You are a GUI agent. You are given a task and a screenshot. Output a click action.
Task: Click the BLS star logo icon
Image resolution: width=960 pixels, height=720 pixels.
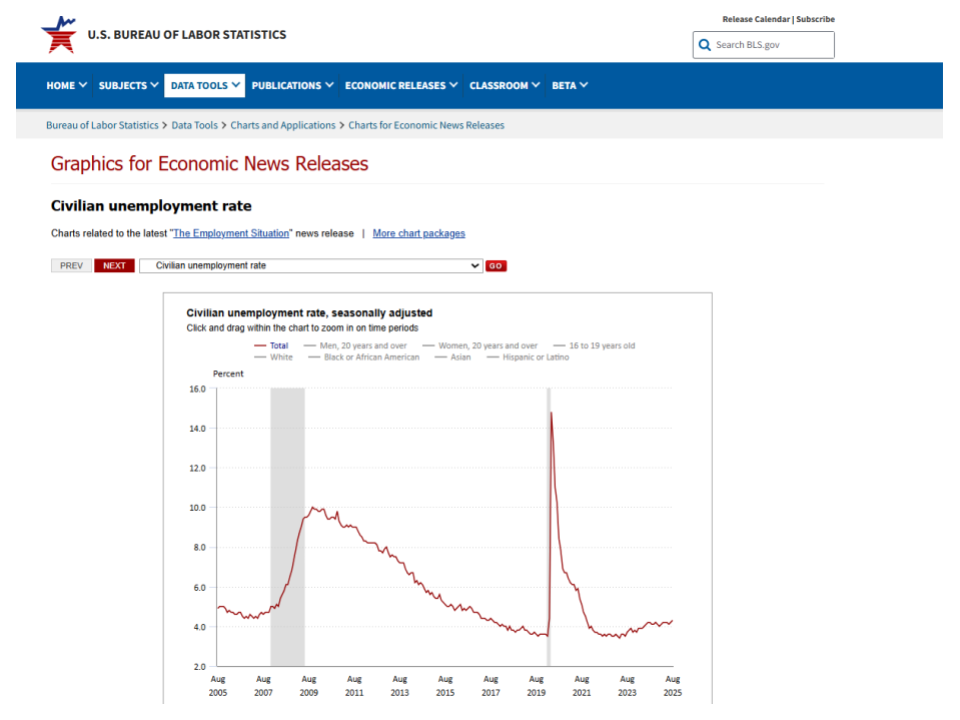pos(58,35)
